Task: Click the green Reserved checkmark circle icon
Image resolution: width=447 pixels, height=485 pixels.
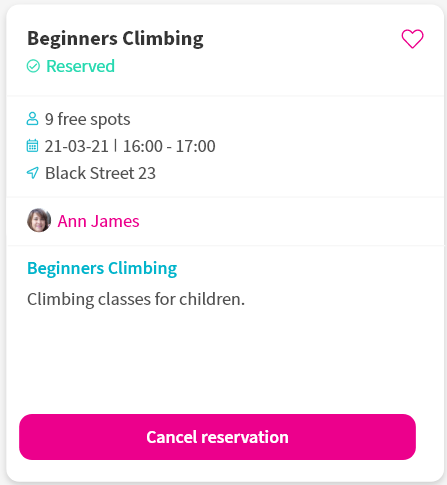Action: pos(33,66)
